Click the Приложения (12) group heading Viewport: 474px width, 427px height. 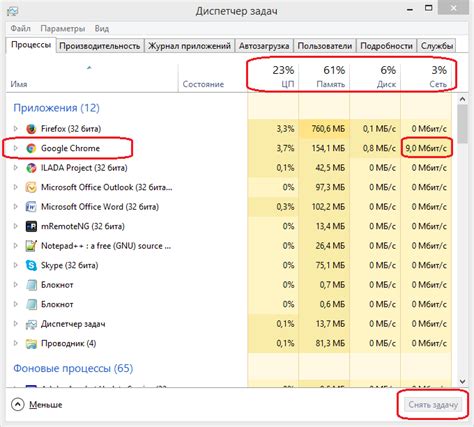(56, 108)
